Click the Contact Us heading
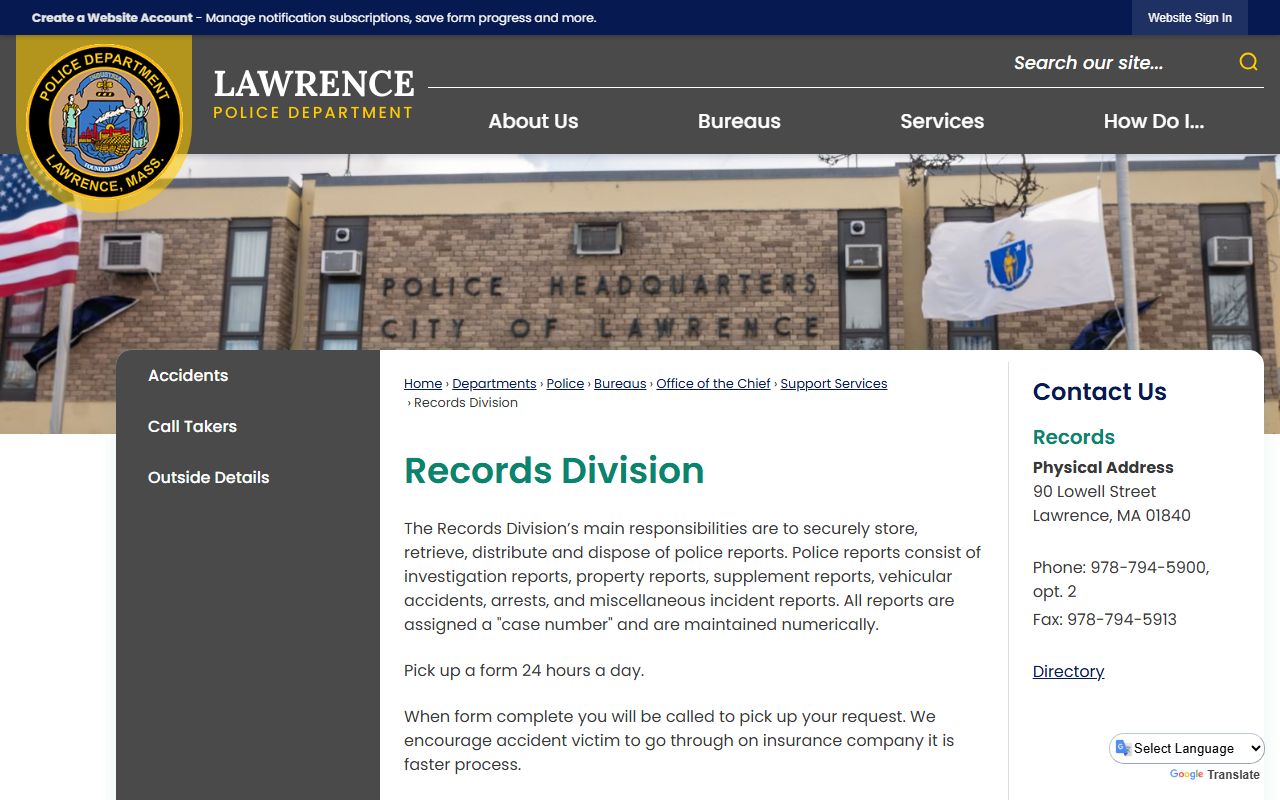 click(1099, 392)
